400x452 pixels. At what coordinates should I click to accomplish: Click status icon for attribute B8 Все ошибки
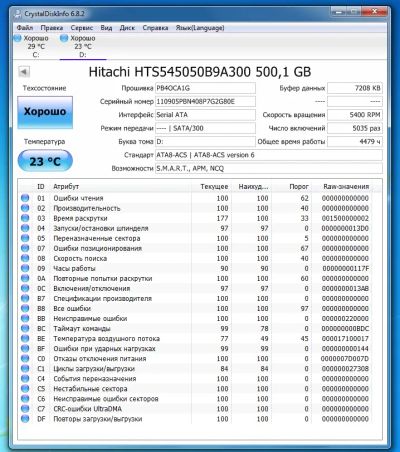click(x=25, y=308)
